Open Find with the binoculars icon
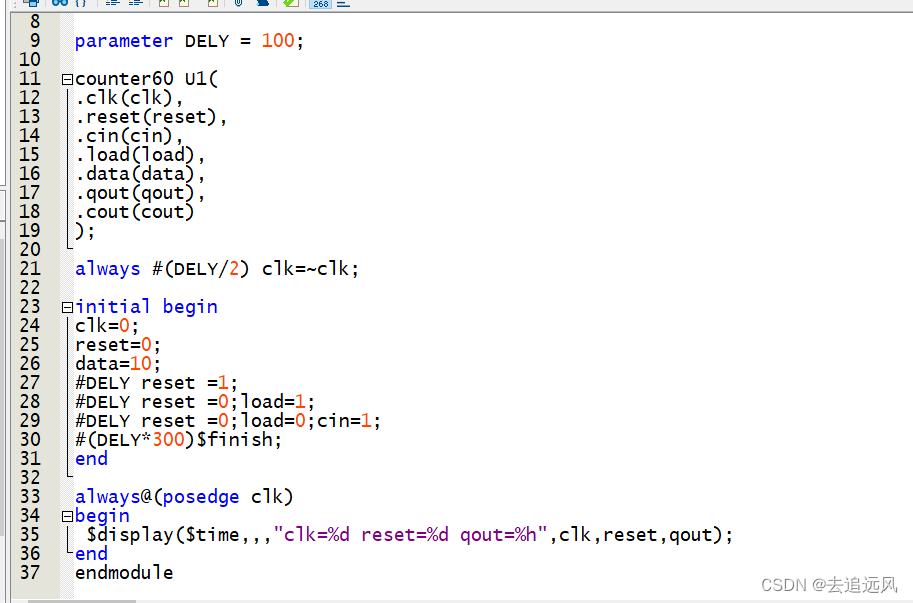The width and height of the screenshot is (913, 603). (x=59, y=3)
